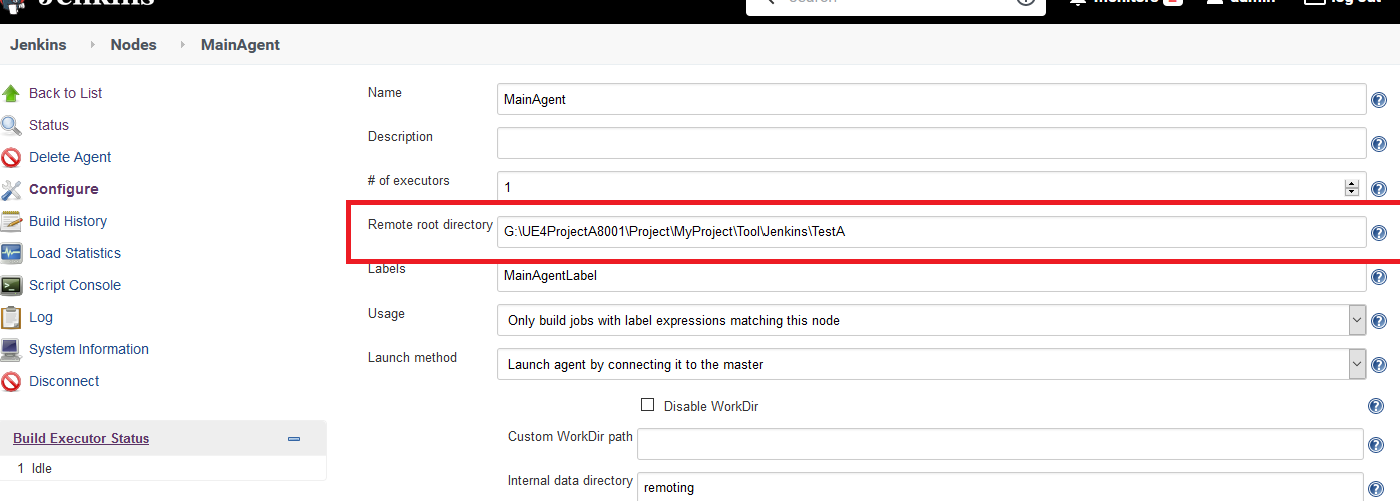Click the Build History notepad icon

pyautogui.click(x=11, y=222)
